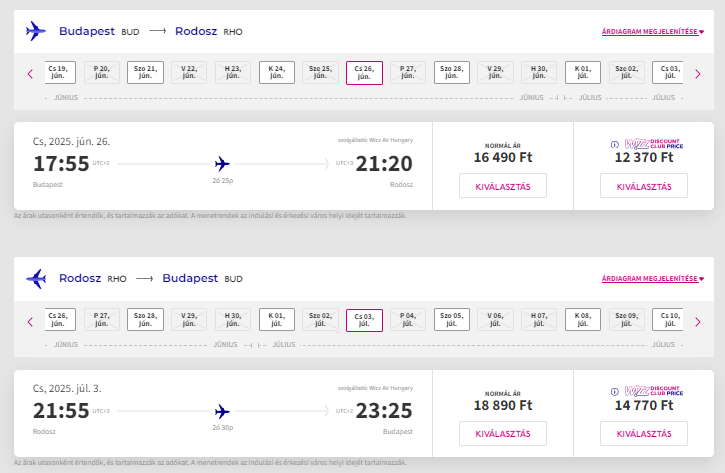Choose the 18 890 Ft normal price Kiválasztás button
Screen dimensions: 725x473
click(x=503, y=433)
